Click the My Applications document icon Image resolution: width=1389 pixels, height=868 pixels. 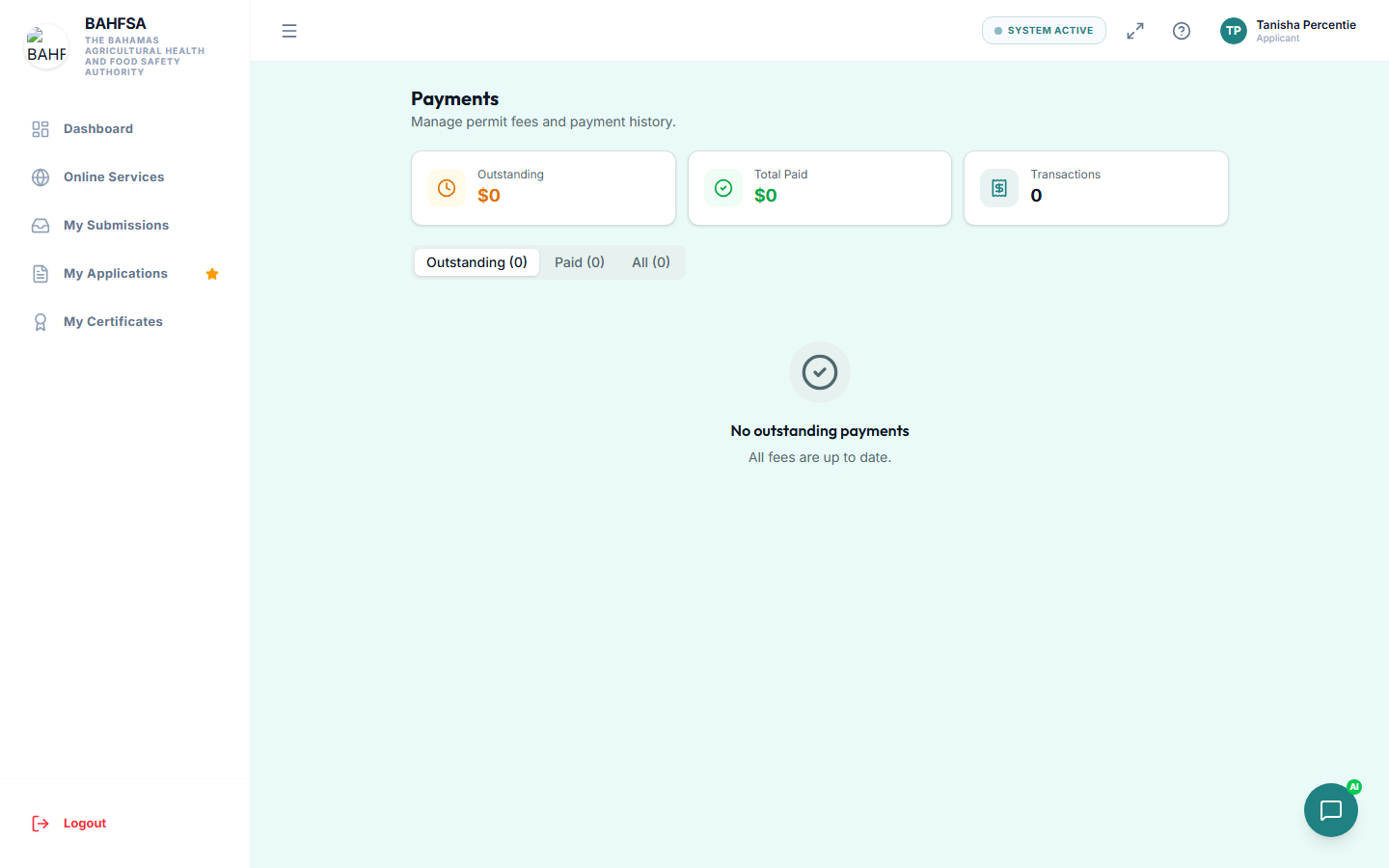41,274
